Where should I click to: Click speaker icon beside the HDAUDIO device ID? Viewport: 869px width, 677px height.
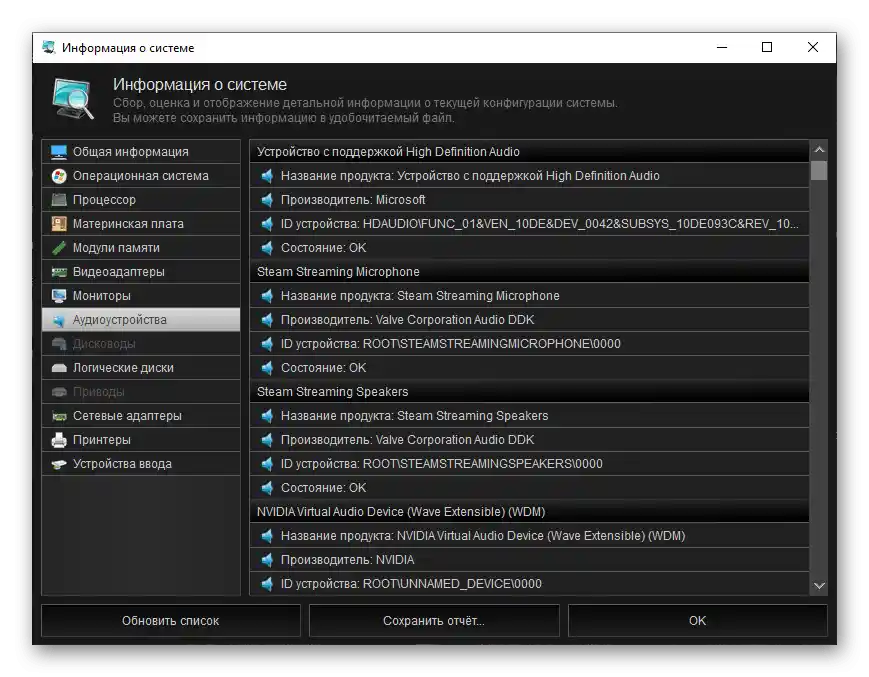click(267, 224)
